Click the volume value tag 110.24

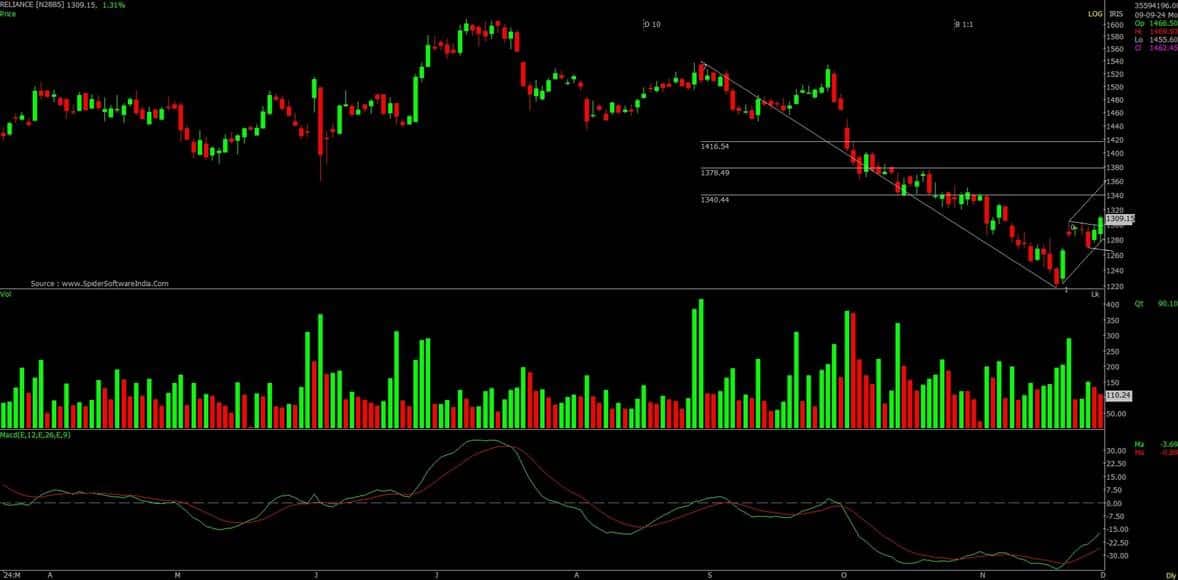tap(1117, 396)
